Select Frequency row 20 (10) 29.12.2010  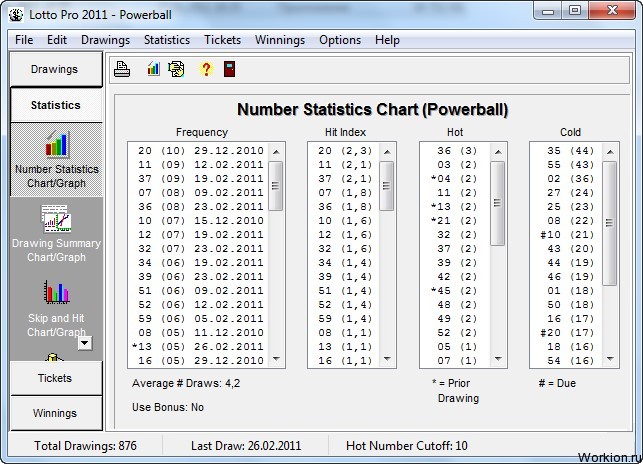coord(199,151)
